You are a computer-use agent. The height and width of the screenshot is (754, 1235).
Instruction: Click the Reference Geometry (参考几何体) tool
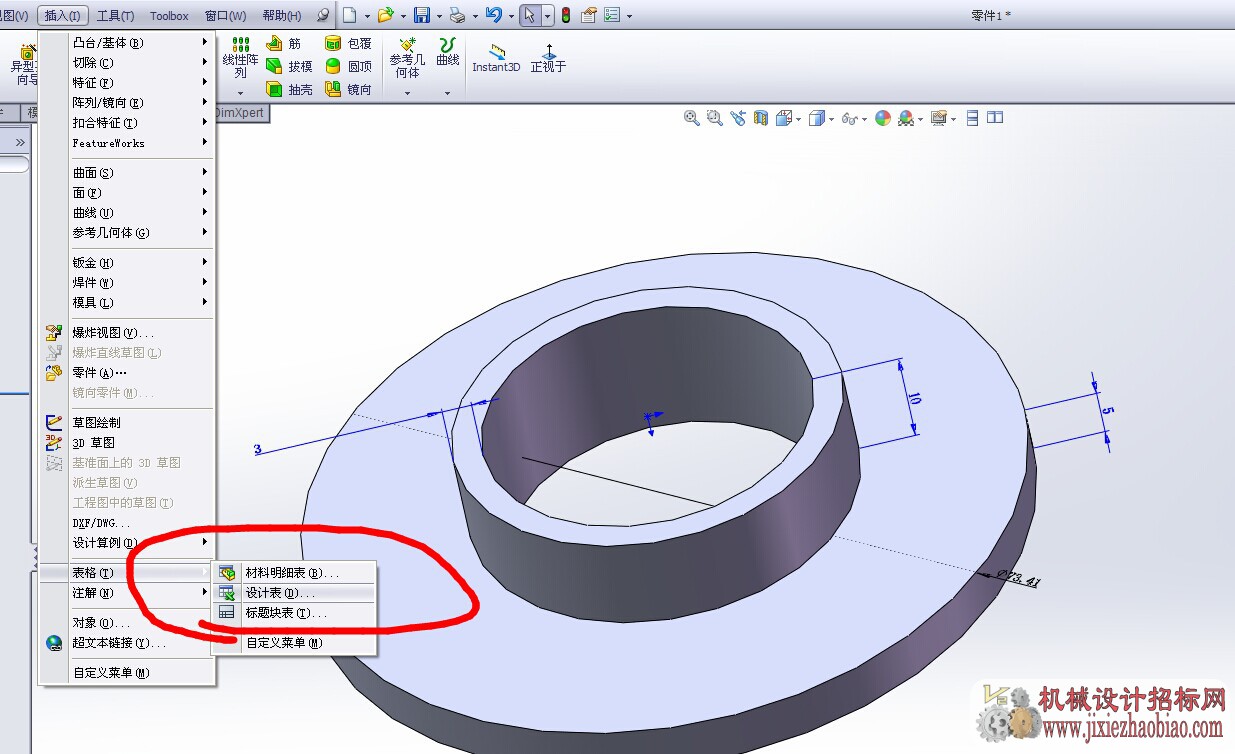pos(407,58)
